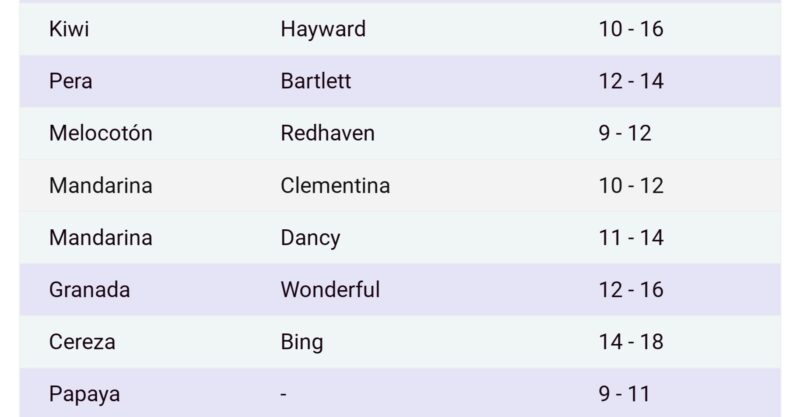Screen dimensions: 800x417
Task: Select the Hayward variety cell
Action: (323, 29)
